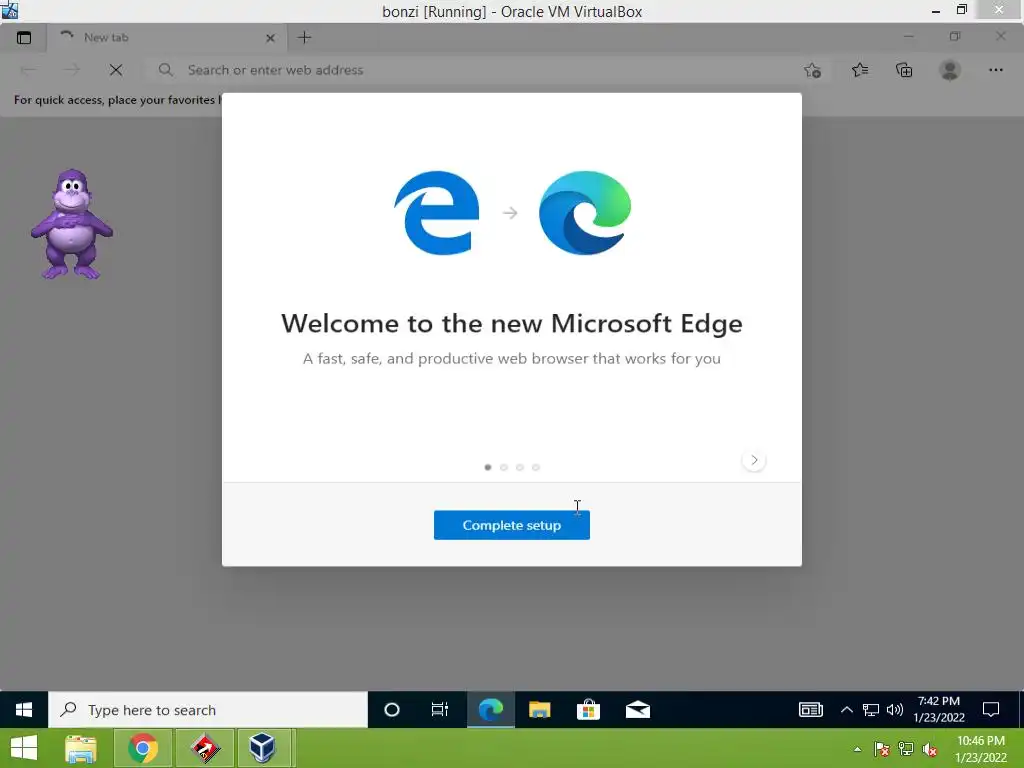The image size is (1024, 768).
Task: Minimize the Edge browser window
Action: click(908, 37)
